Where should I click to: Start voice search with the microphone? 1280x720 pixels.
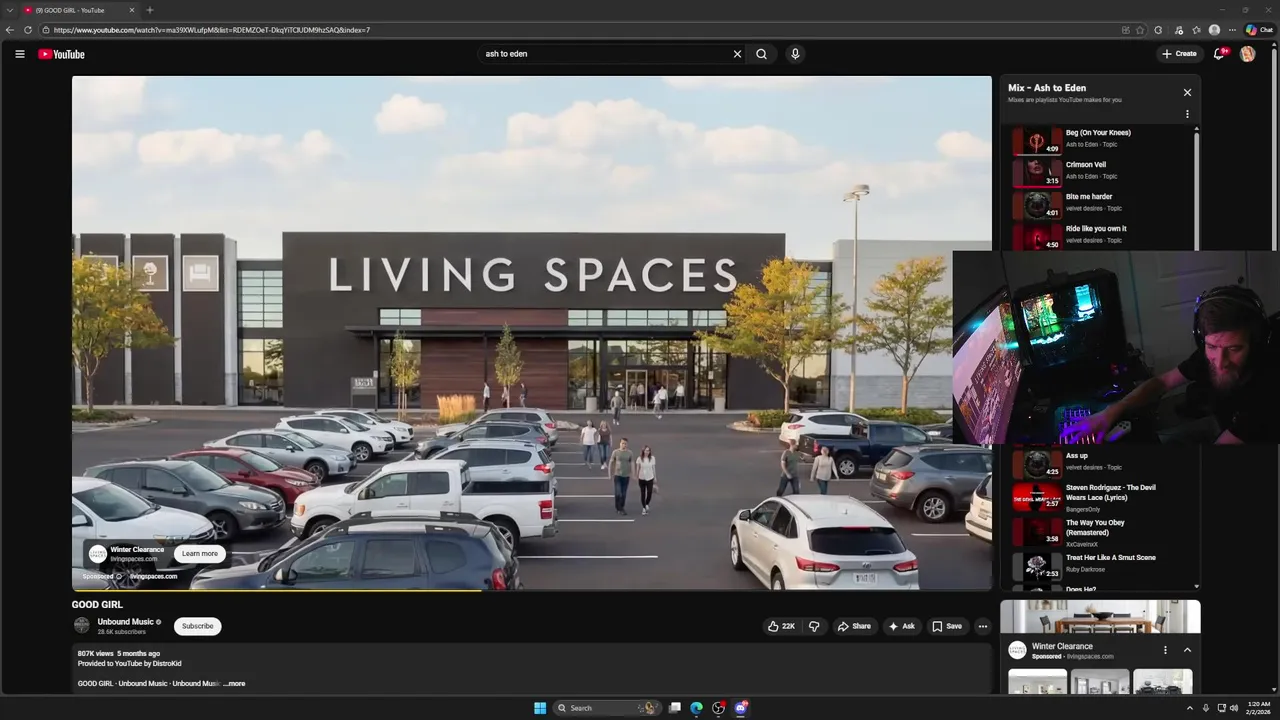[795, 54]
